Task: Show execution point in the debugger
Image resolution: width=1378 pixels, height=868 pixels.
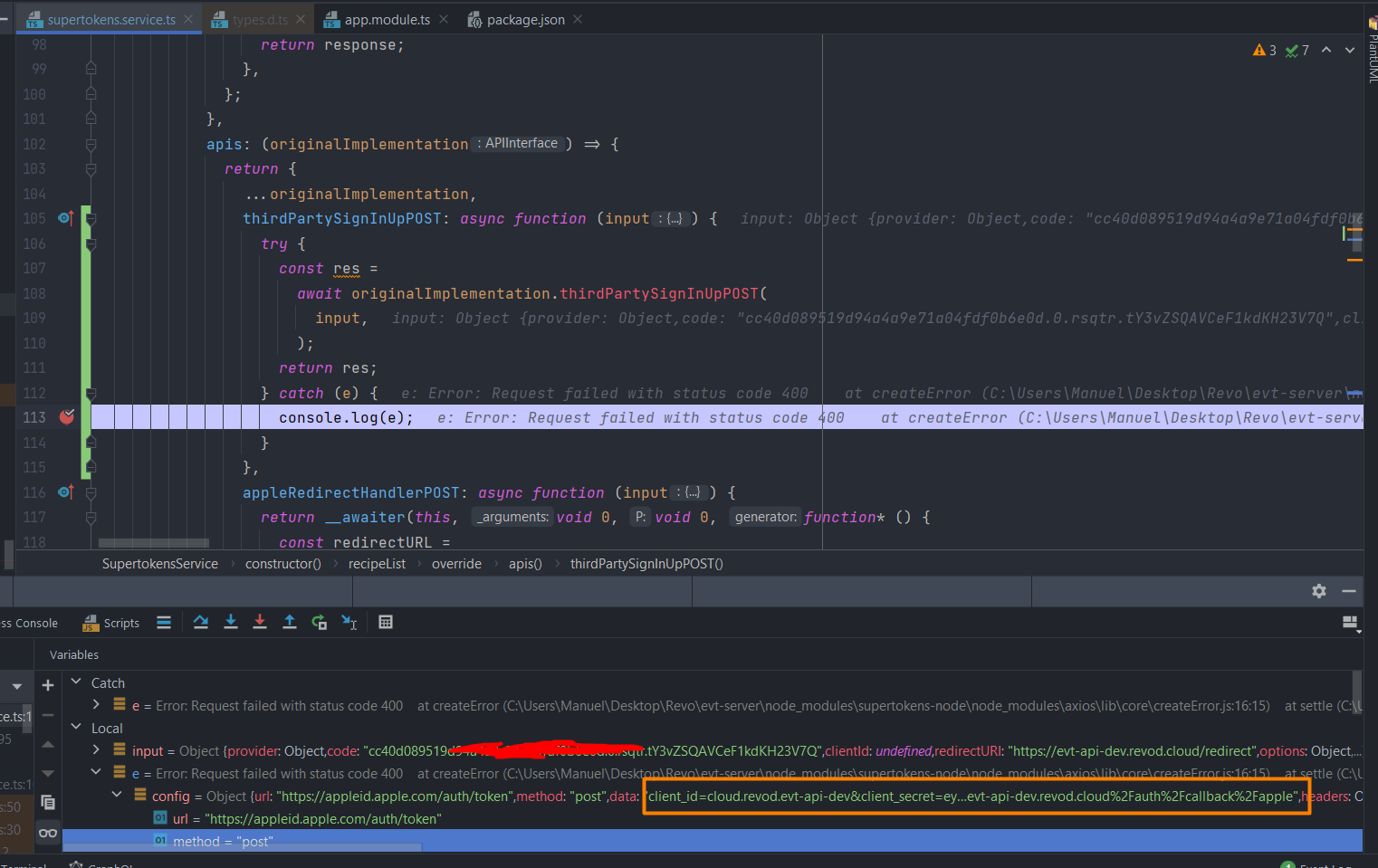Action: 164,622
